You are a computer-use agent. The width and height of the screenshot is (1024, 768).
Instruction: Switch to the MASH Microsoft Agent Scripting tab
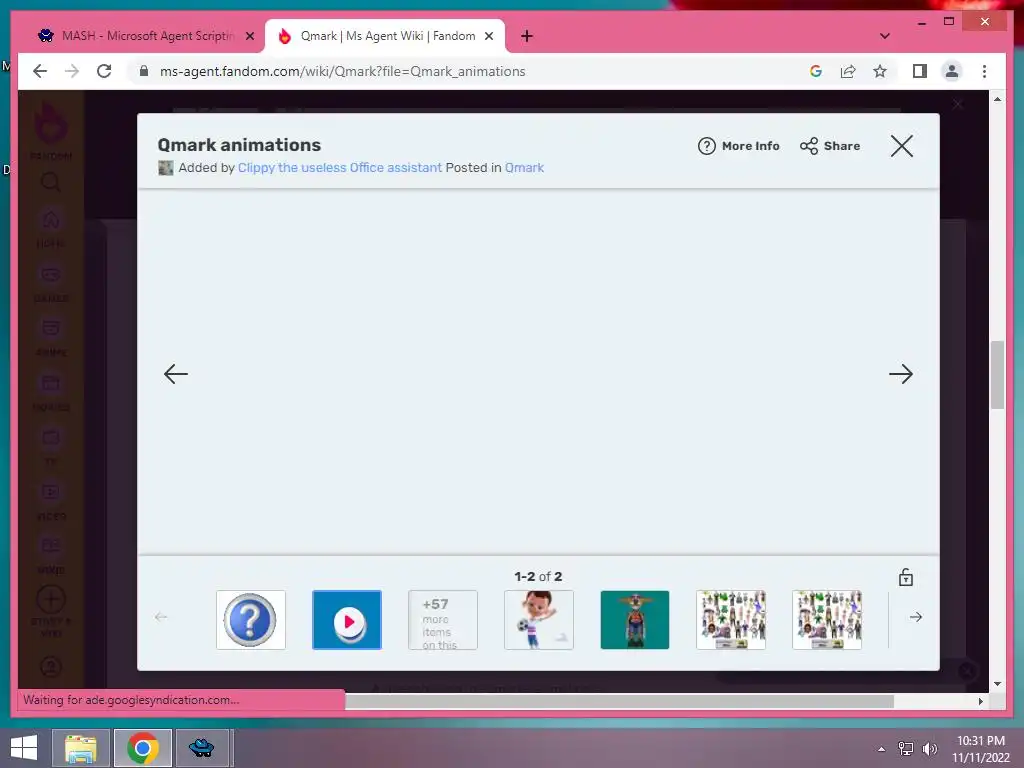point(146,36)
